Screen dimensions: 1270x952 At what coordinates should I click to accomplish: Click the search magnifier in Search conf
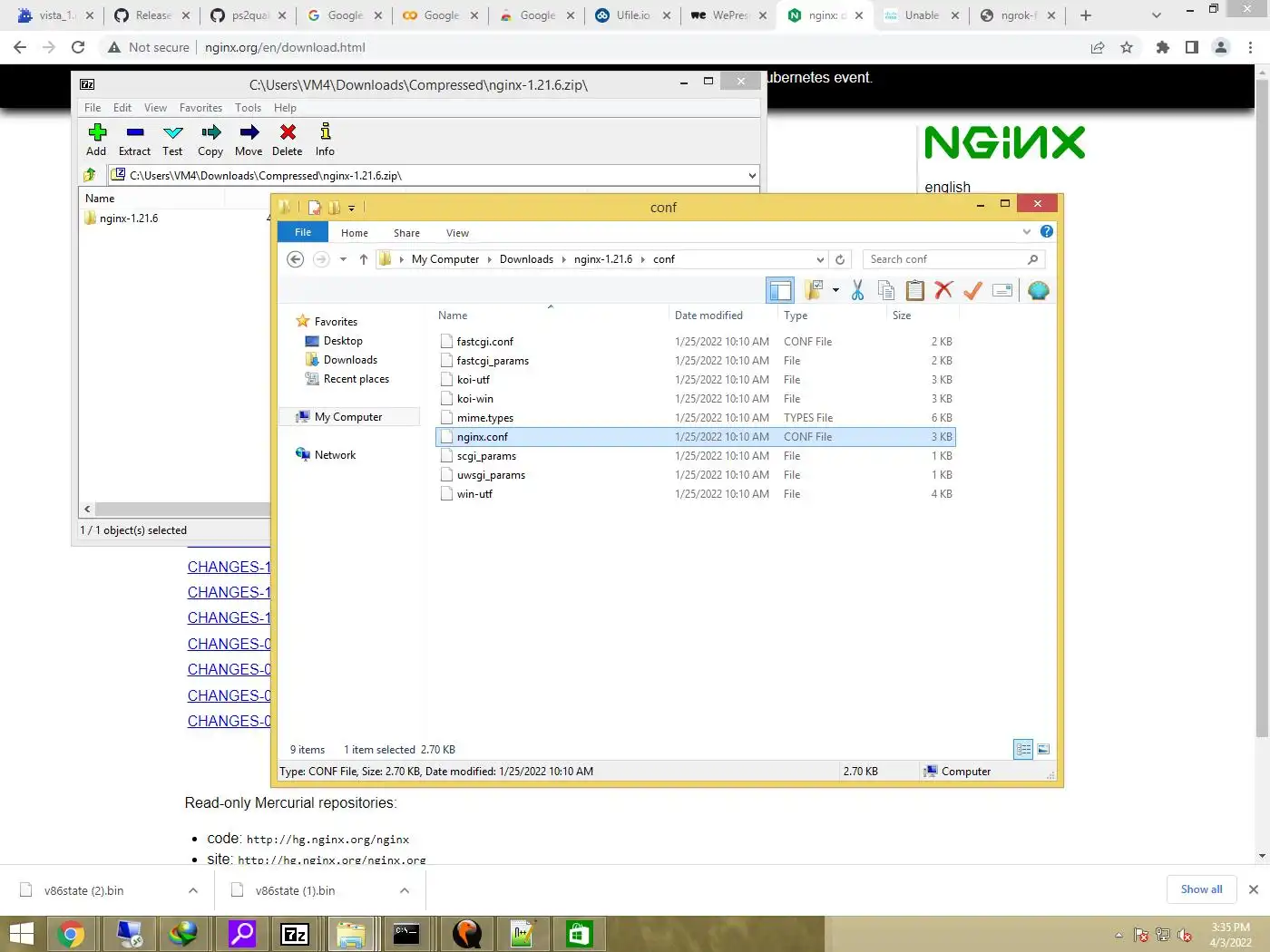pyautogui.click(x=1032, y=259)
